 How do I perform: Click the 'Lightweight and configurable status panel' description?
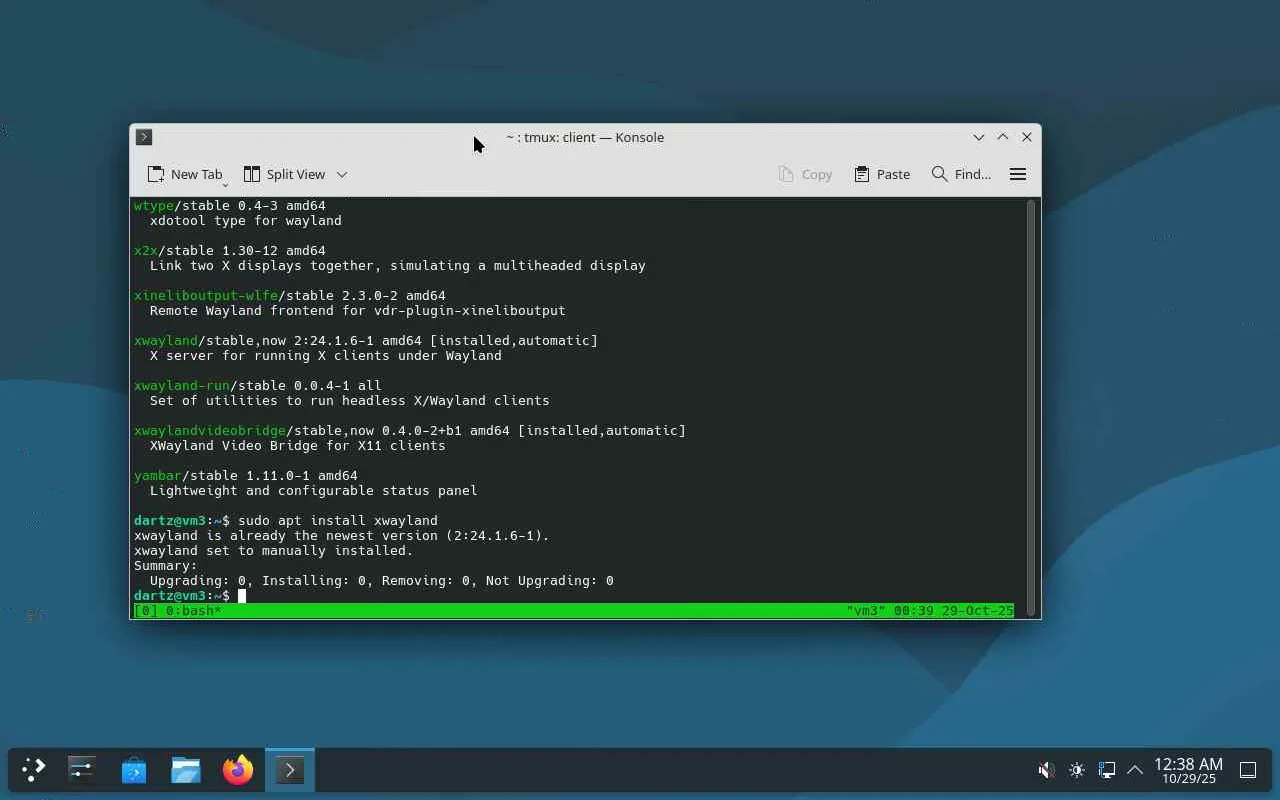pyautogui.click(x=314, y=491)
